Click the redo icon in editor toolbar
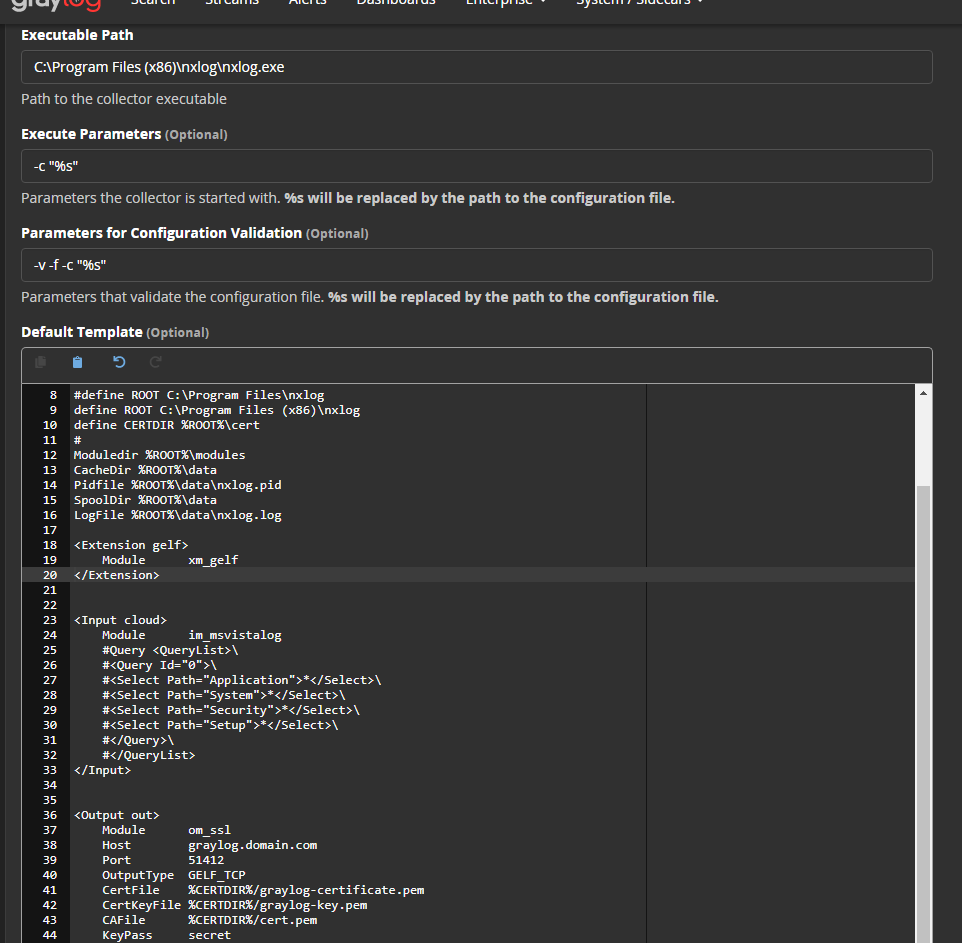Screen dimensions: 962x943 156,362
